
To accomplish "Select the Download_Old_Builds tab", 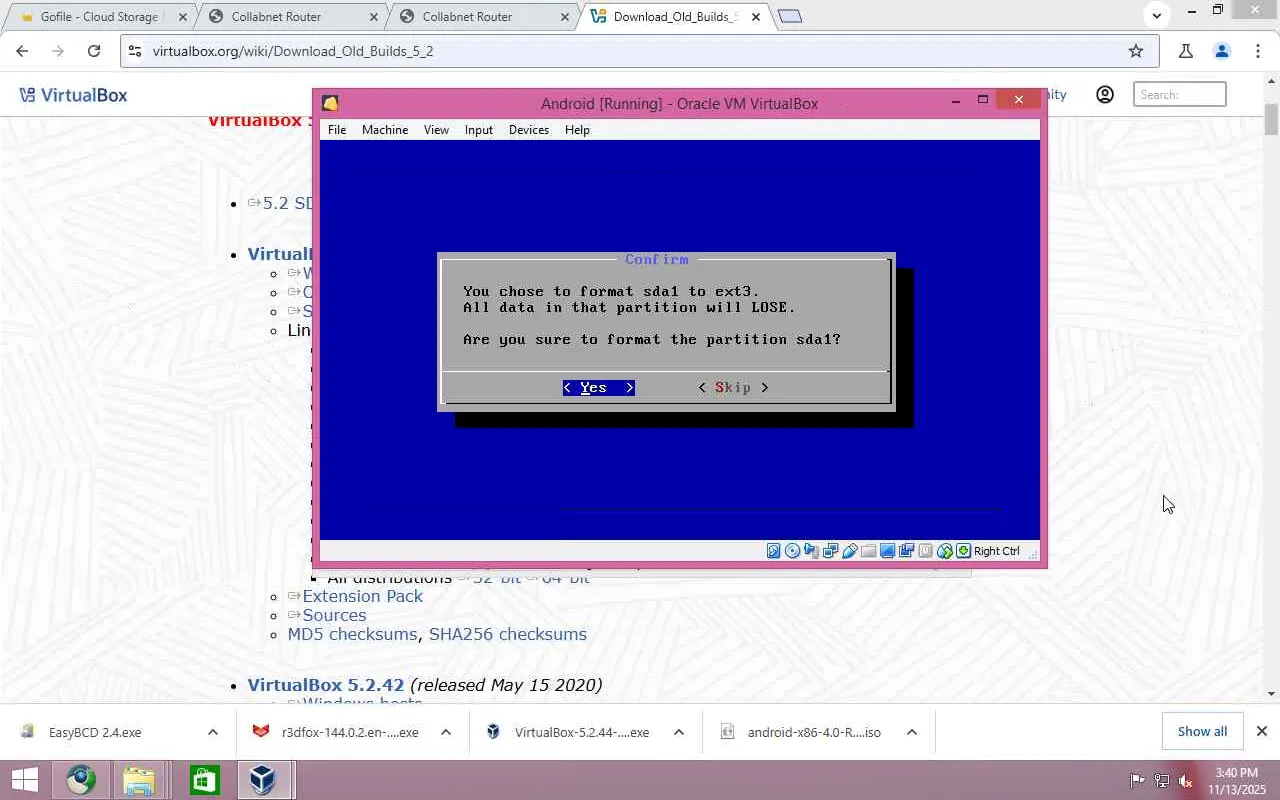I will [676, 17].
